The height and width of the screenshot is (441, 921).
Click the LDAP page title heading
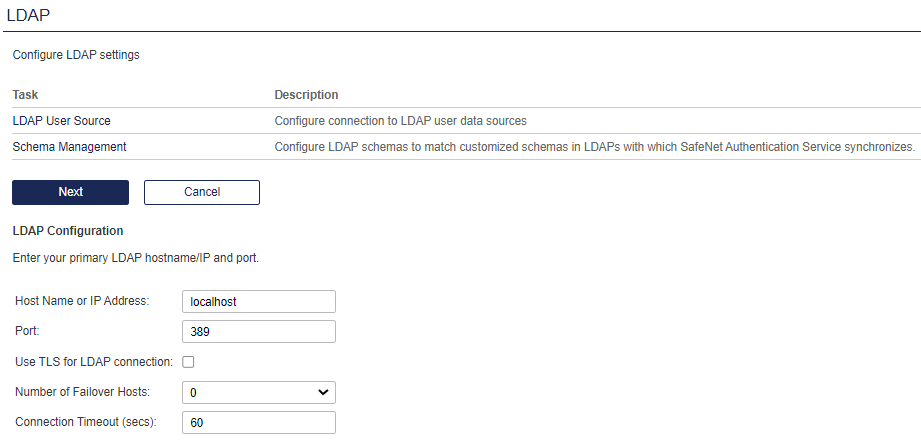pos(28,15)
